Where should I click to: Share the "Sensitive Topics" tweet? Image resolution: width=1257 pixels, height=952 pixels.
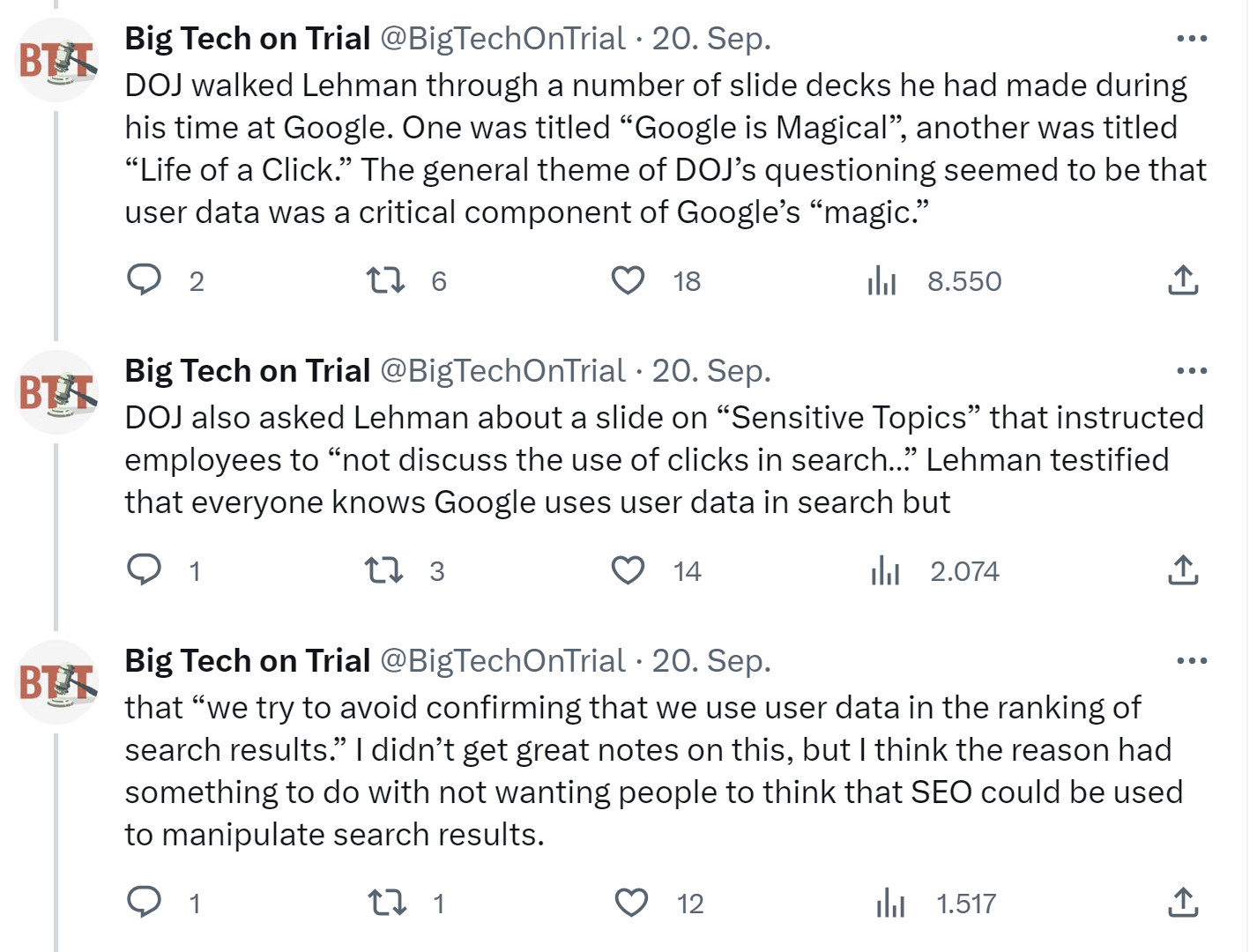pos(1182,570)
